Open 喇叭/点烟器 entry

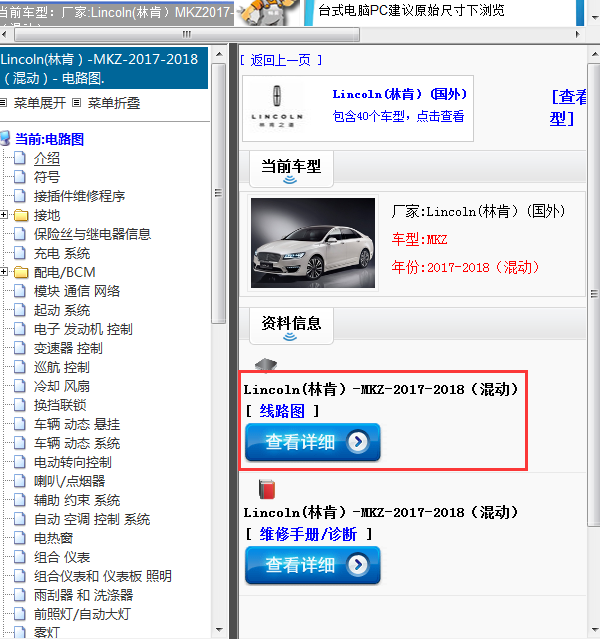pyautogui.click(x=69, y=481)
